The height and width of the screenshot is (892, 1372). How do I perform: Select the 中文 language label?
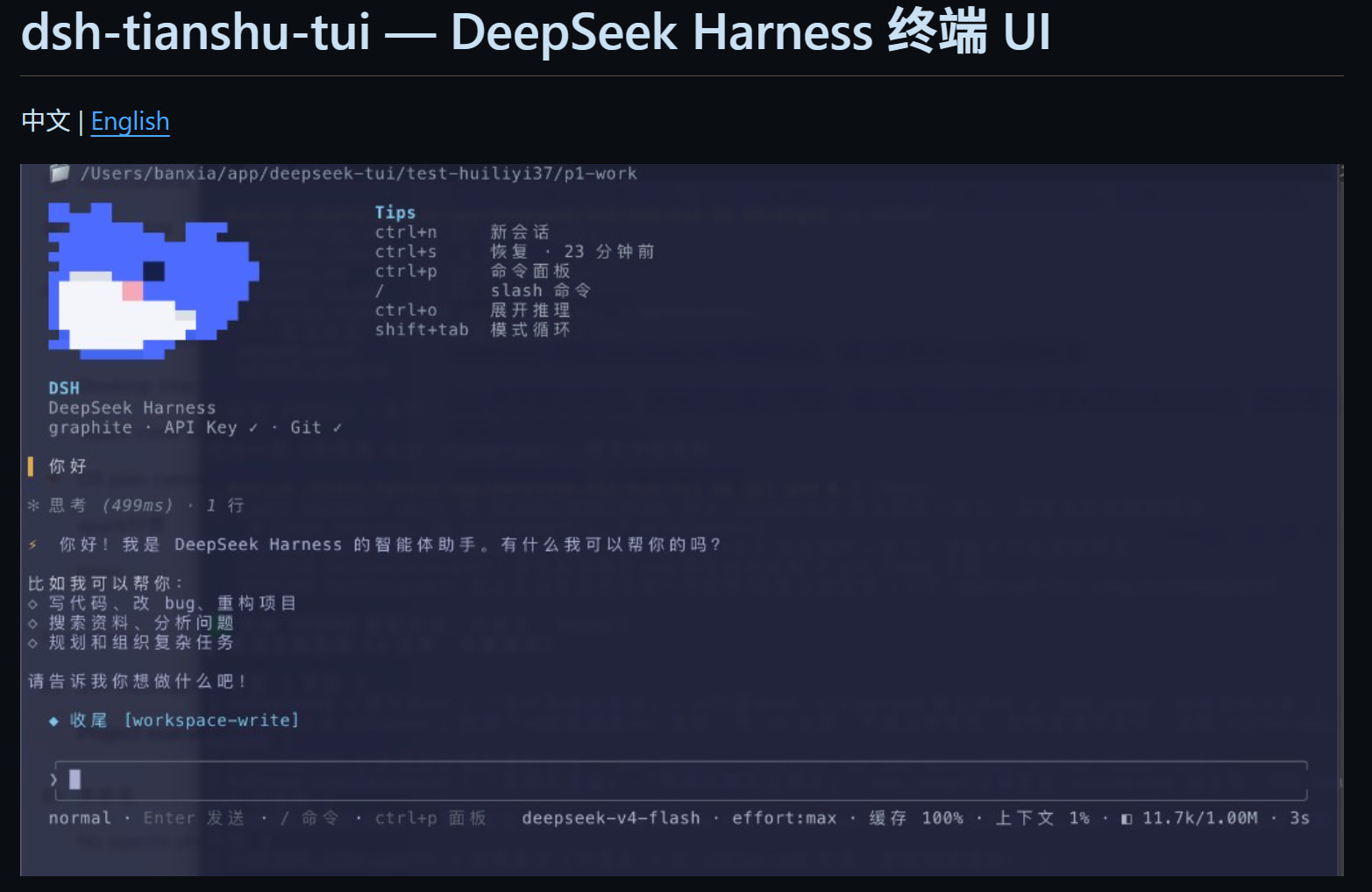tap(46, 121)
